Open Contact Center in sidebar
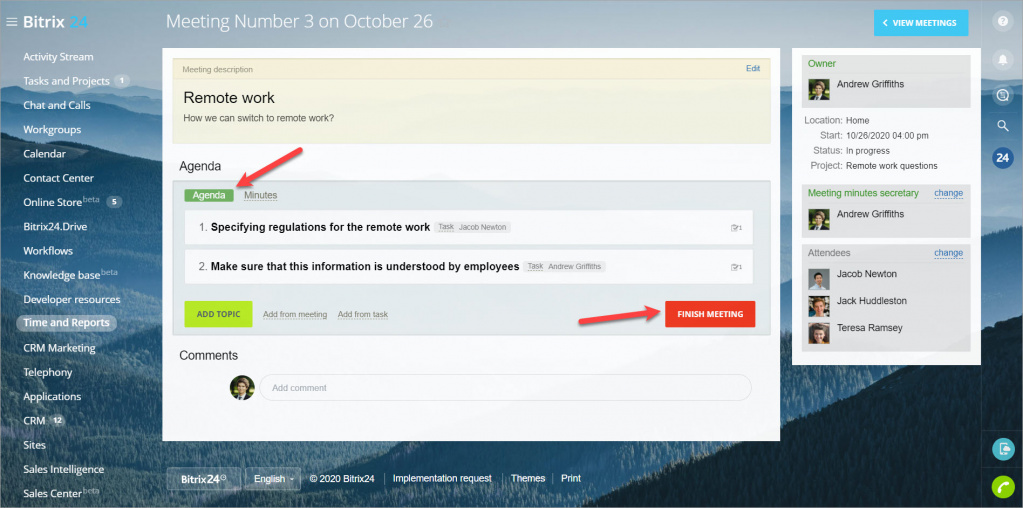1023x508 pixels. [59, 178]
